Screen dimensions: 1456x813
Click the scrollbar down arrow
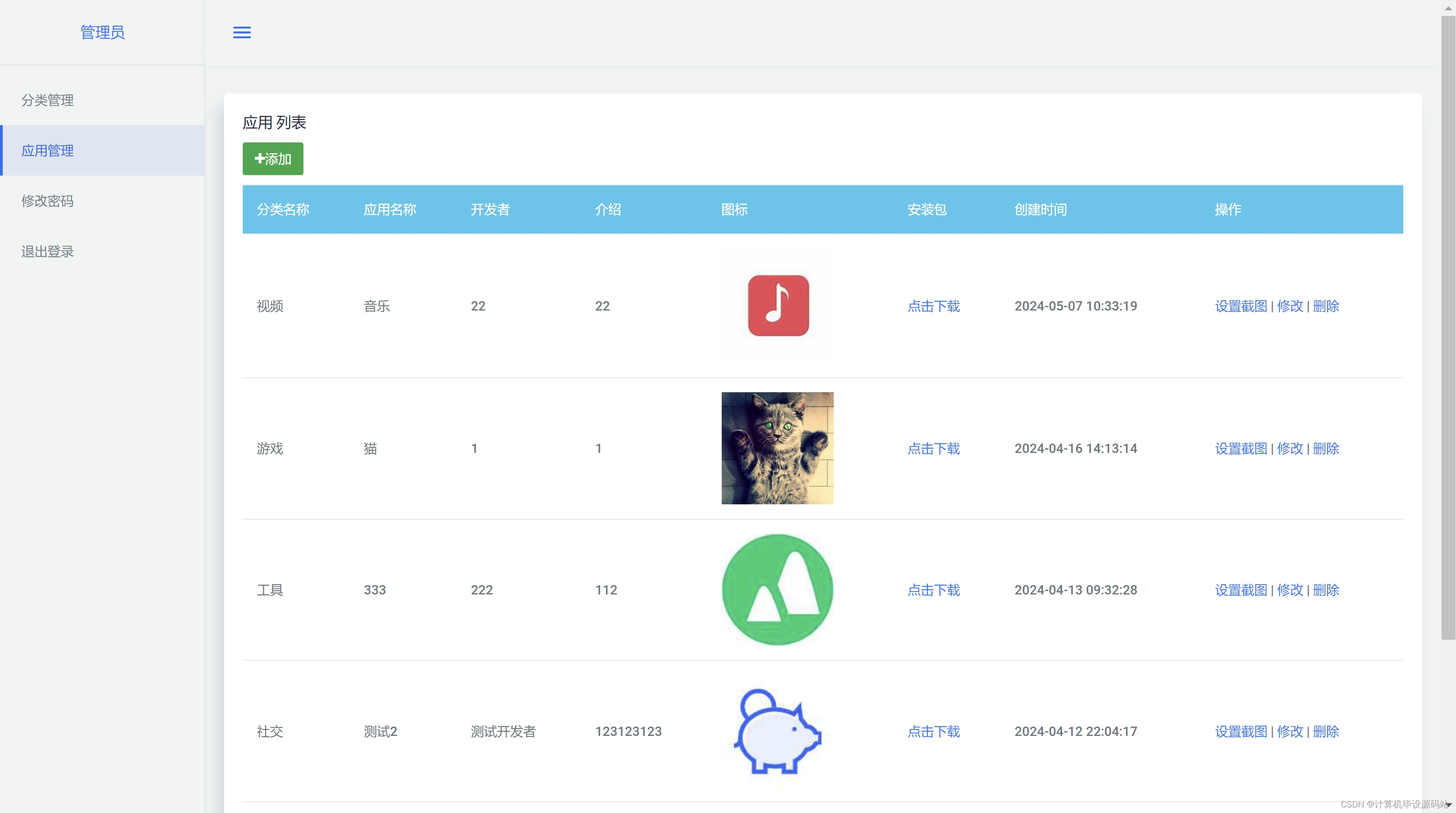[x=1449, y=805]
